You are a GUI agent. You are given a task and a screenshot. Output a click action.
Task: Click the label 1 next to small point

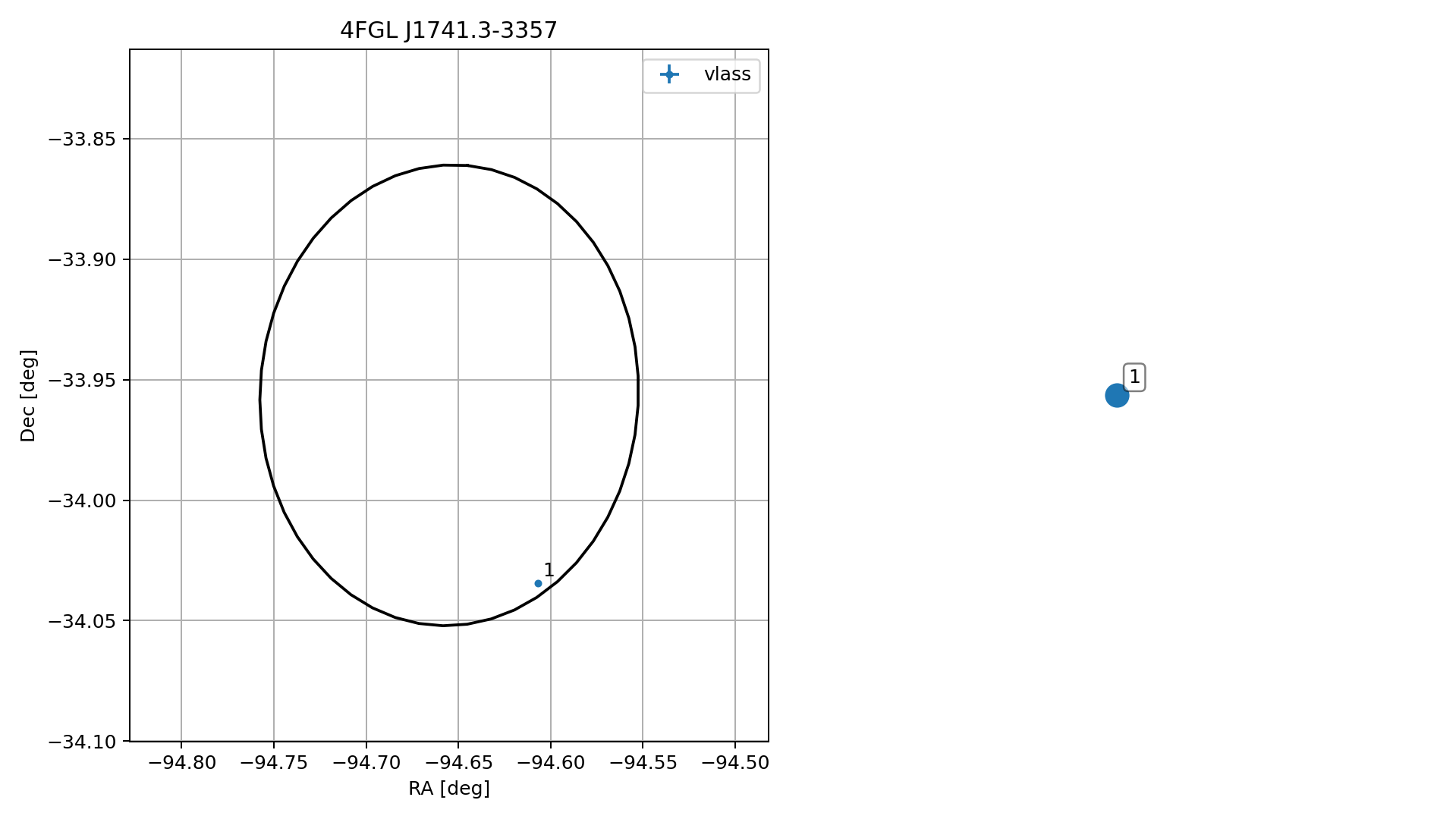[x=549, y=570]
